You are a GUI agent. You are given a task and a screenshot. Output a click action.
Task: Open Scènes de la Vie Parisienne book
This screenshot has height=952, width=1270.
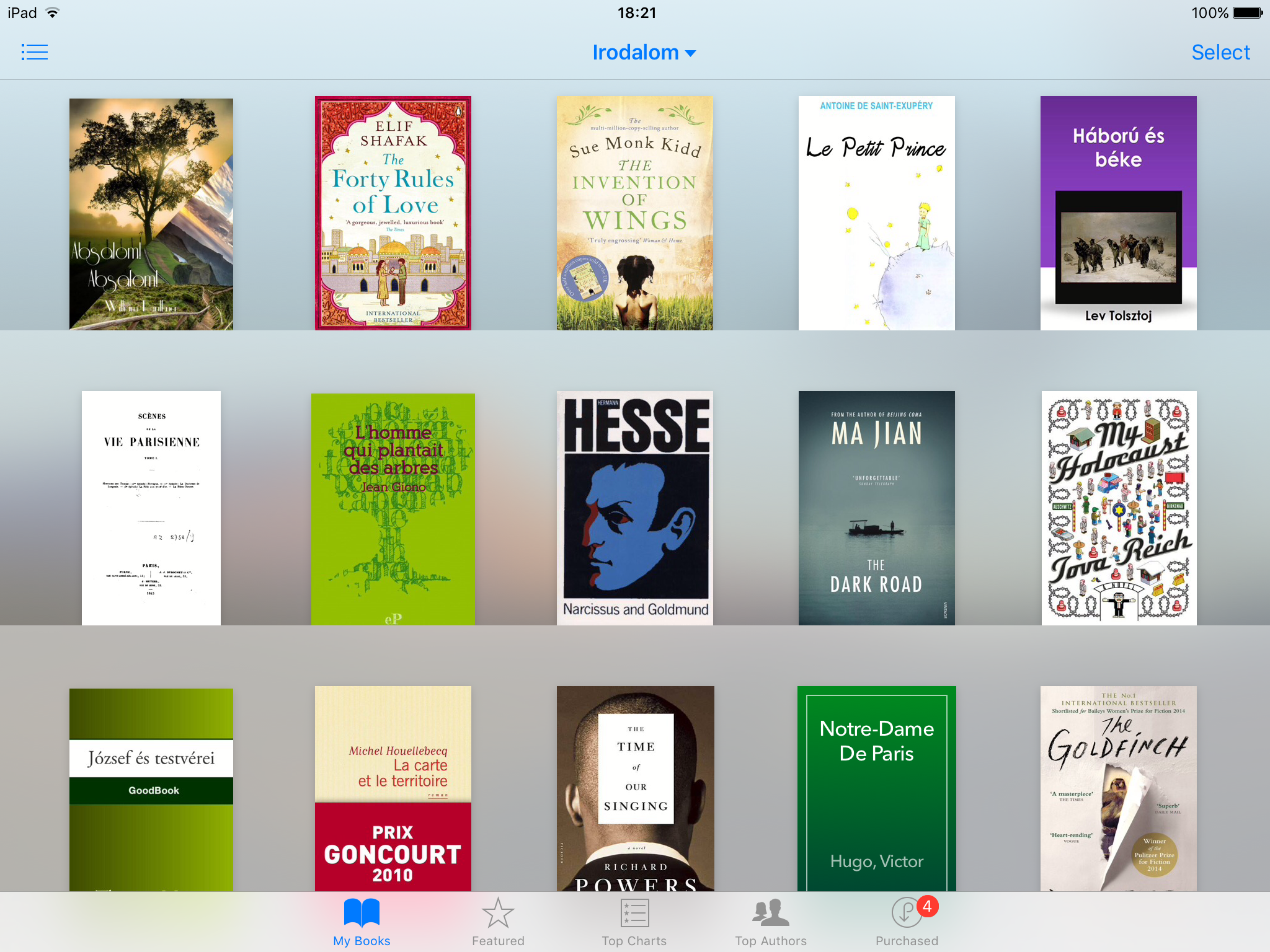coord(151,508)
